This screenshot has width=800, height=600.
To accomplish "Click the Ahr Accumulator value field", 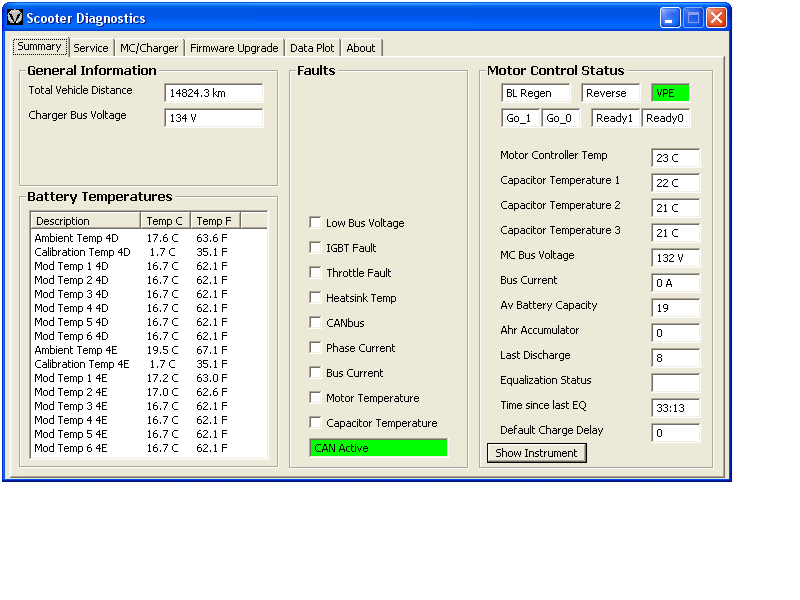I will (x=676, y=333).
